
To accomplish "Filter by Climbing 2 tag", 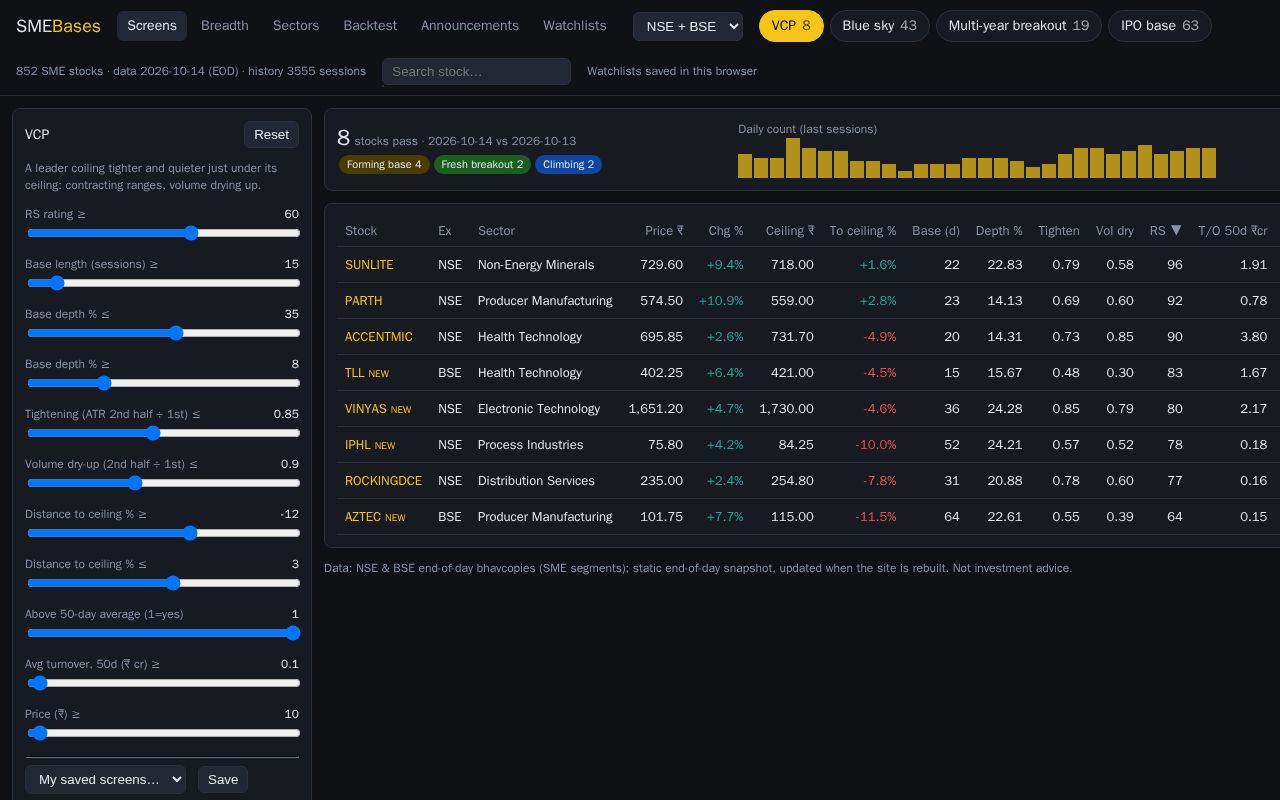I will pyautogui.click(x=568, y=164).
